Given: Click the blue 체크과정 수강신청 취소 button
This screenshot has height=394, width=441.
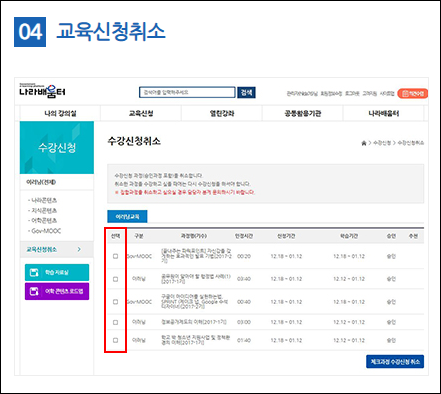Looking at the screenshot, I should point(395,362).
